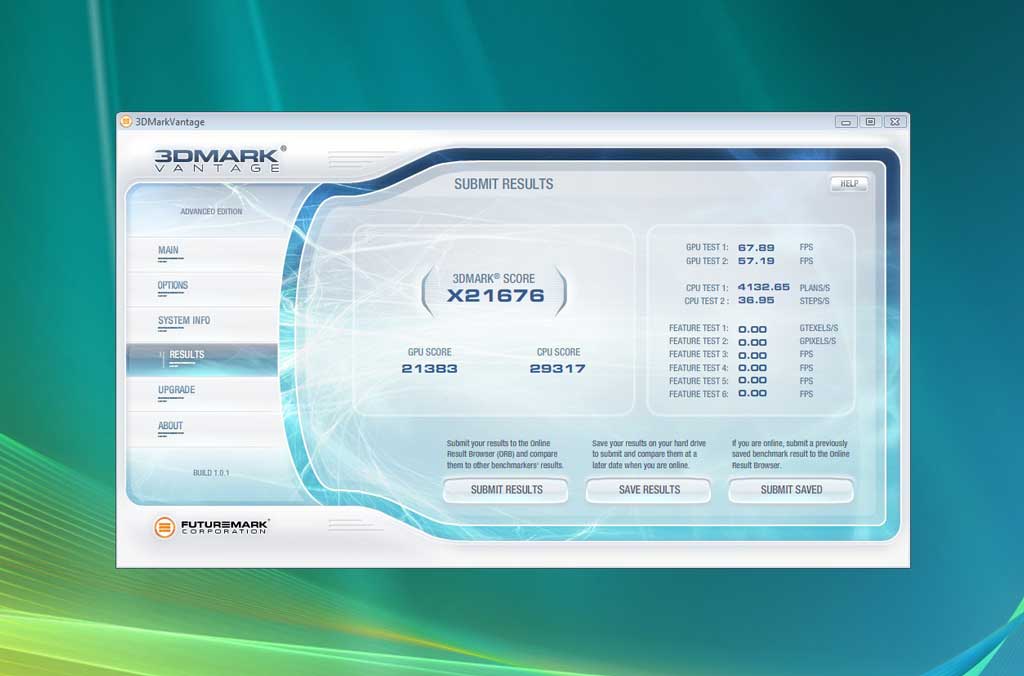Minimize the 3DMarkVantage window
The width and height of the screenshot is (1024, 676).
pyautogui.click(x=846, y=122)
